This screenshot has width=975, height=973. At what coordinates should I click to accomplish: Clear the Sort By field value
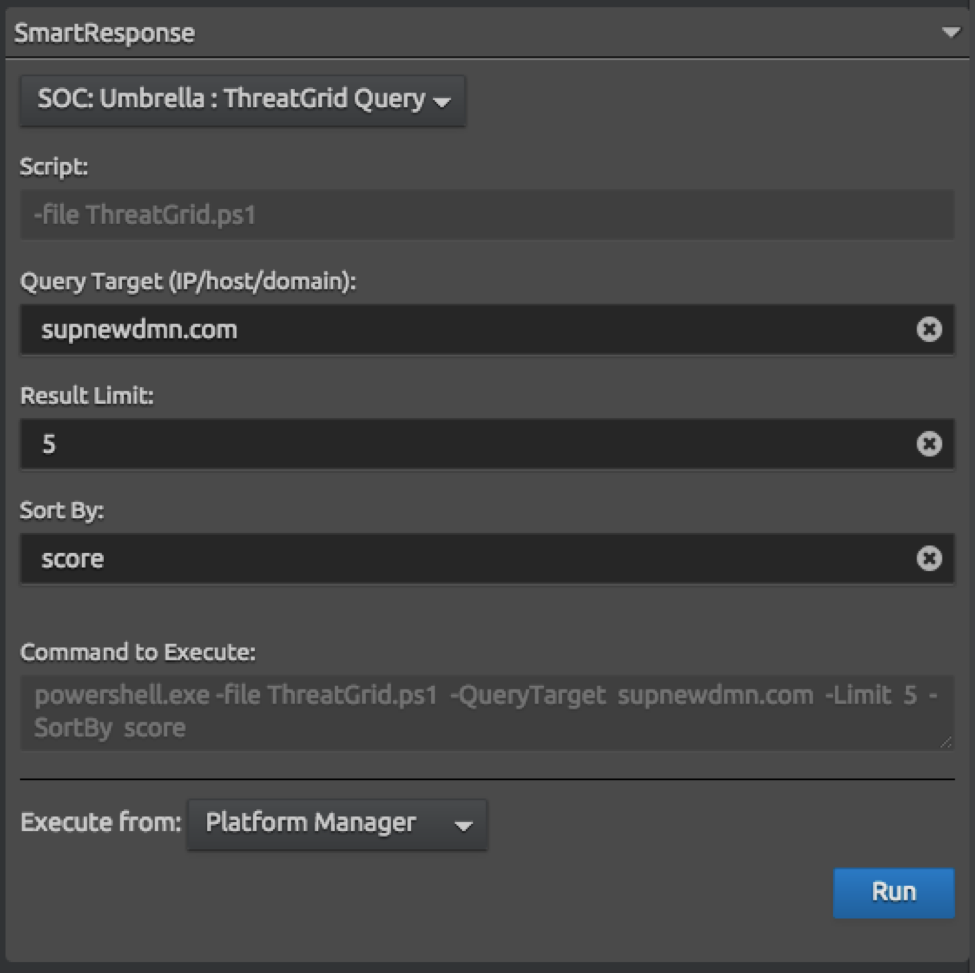[x=929, y=558]
